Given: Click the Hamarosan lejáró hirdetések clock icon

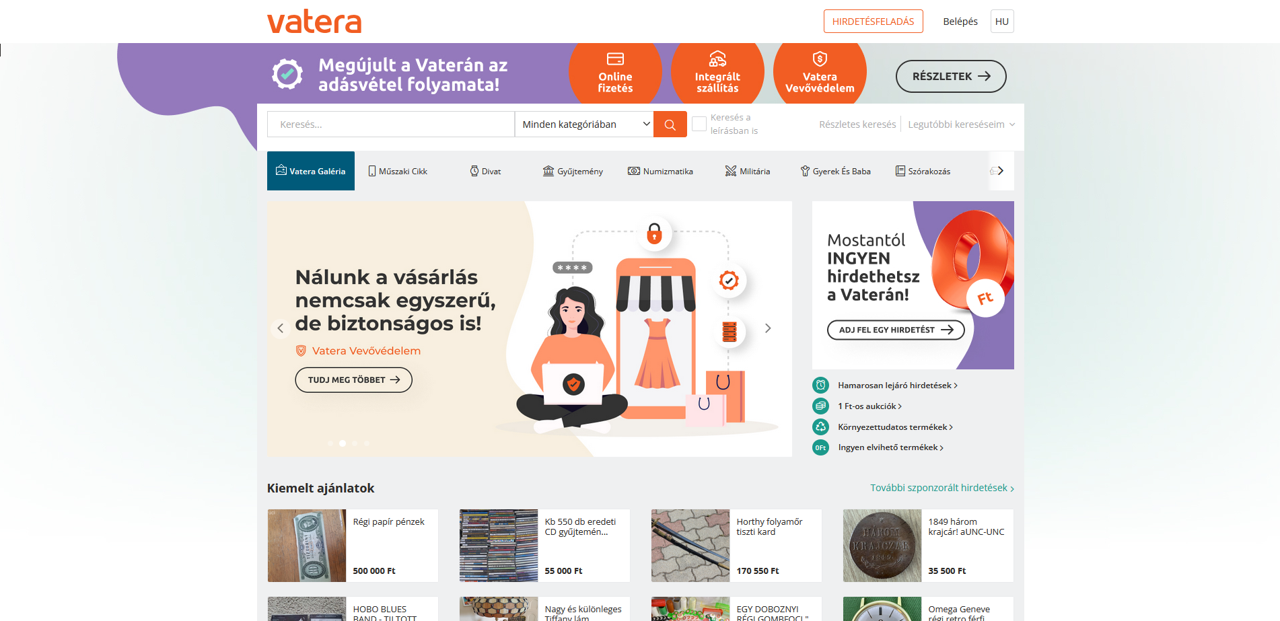Looking at the screenshot, I should [x=821, y=385].
